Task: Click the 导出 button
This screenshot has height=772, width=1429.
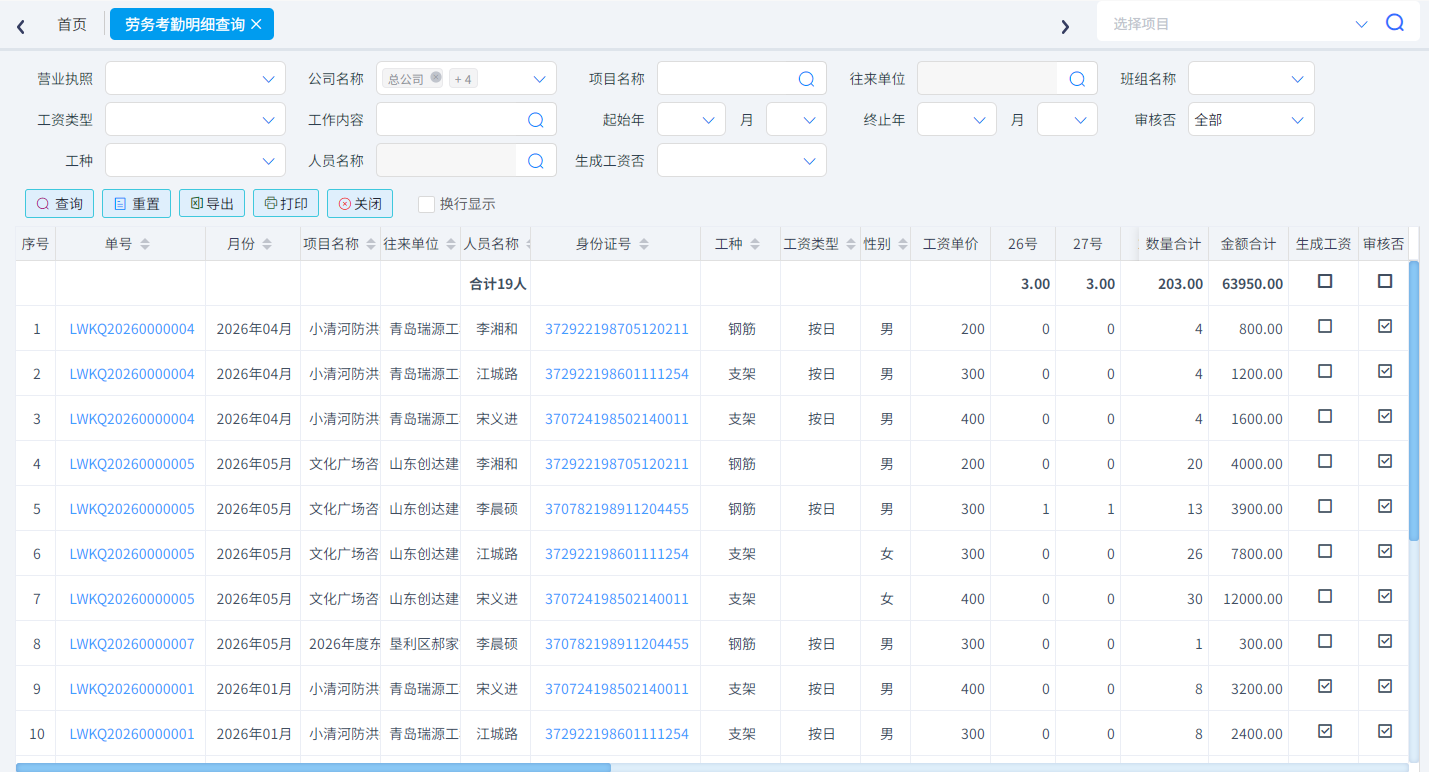Action: (x=212, y=204)
